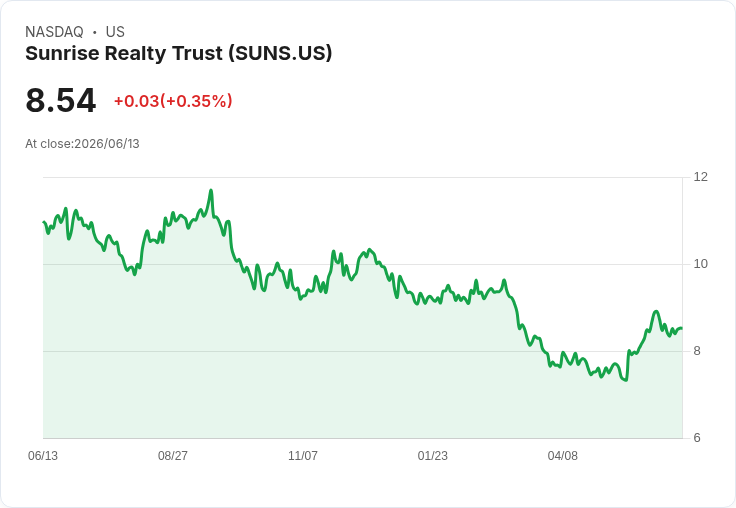This screenshot has width=736, height=508.
Task: Click the 04/08 x-axis date label
Action: pos(563,455)
